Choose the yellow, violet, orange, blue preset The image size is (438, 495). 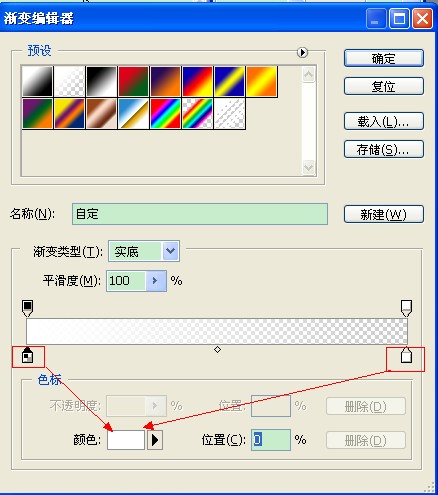69,113
